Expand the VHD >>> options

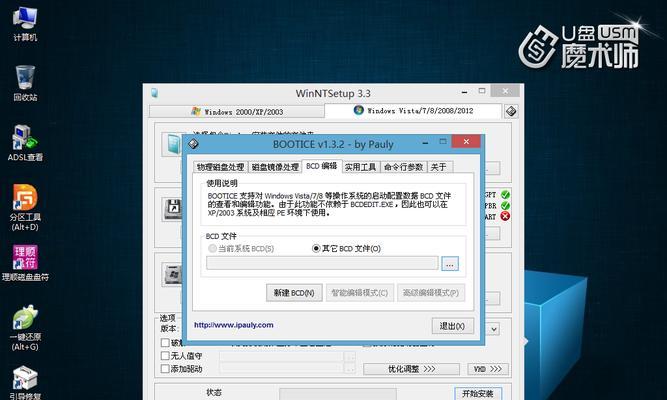tap(488, 369)
